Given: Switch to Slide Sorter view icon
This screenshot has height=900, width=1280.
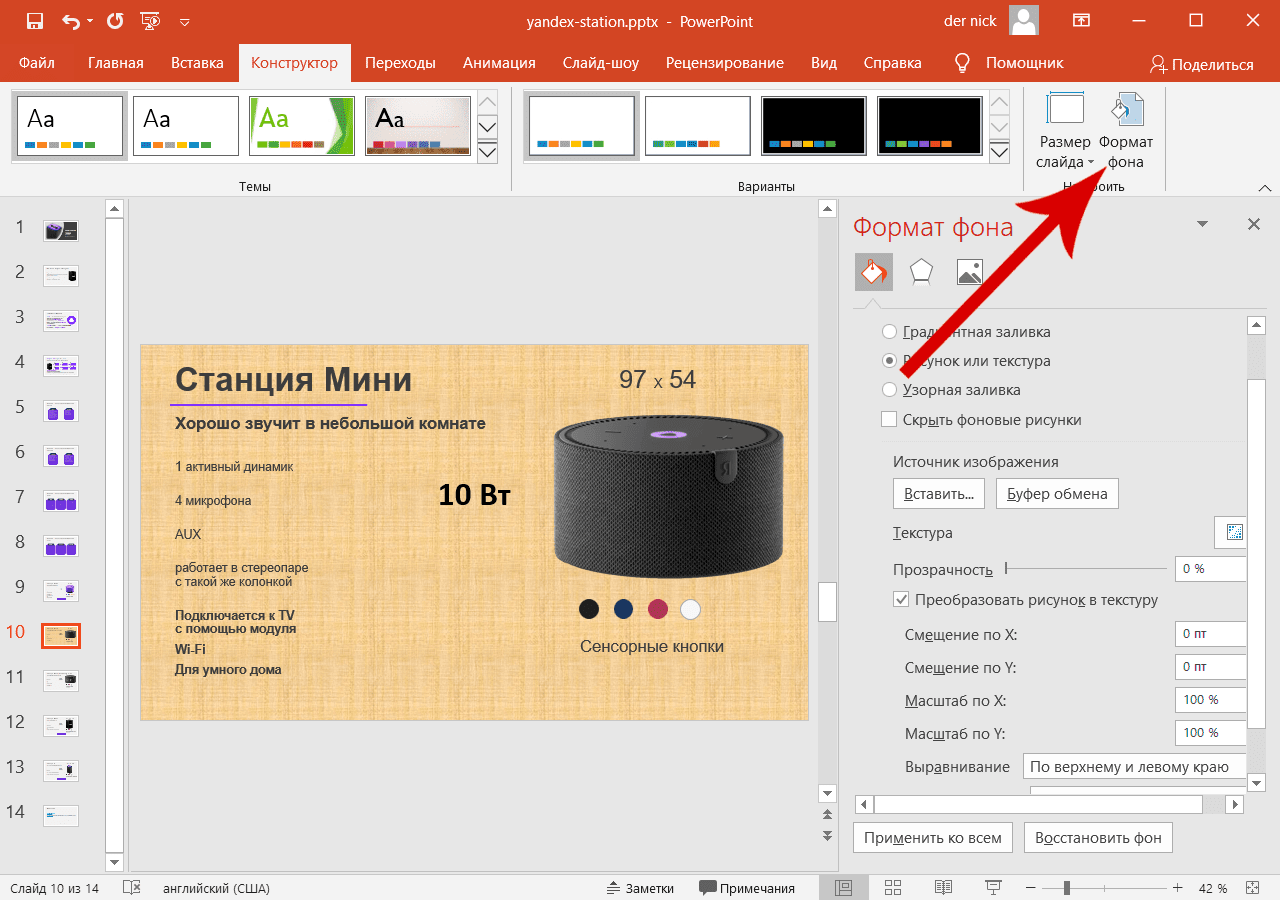Looking at the screenshot, I should (x=893, y=888).
